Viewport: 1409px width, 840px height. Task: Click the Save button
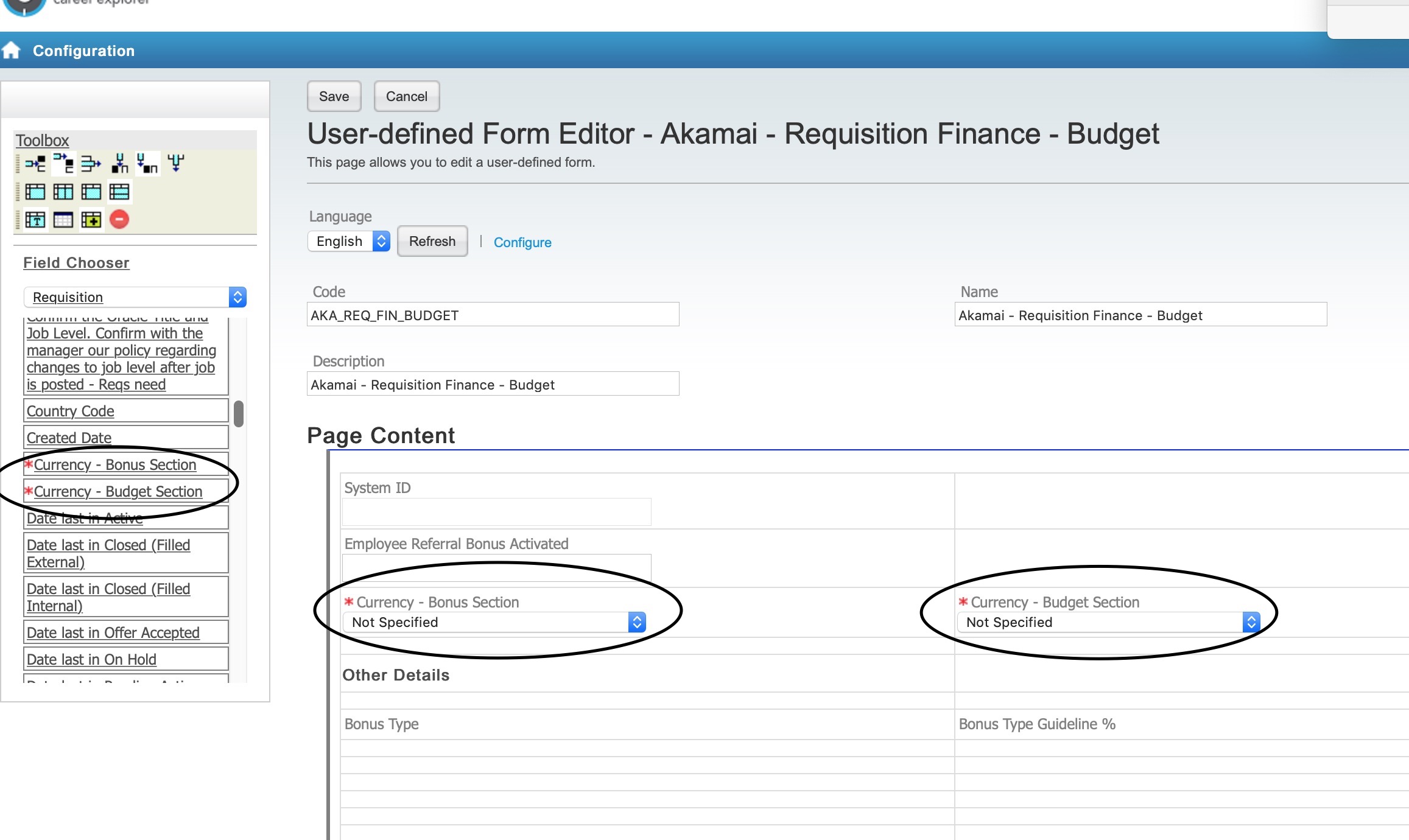click(x=334, y=96)
